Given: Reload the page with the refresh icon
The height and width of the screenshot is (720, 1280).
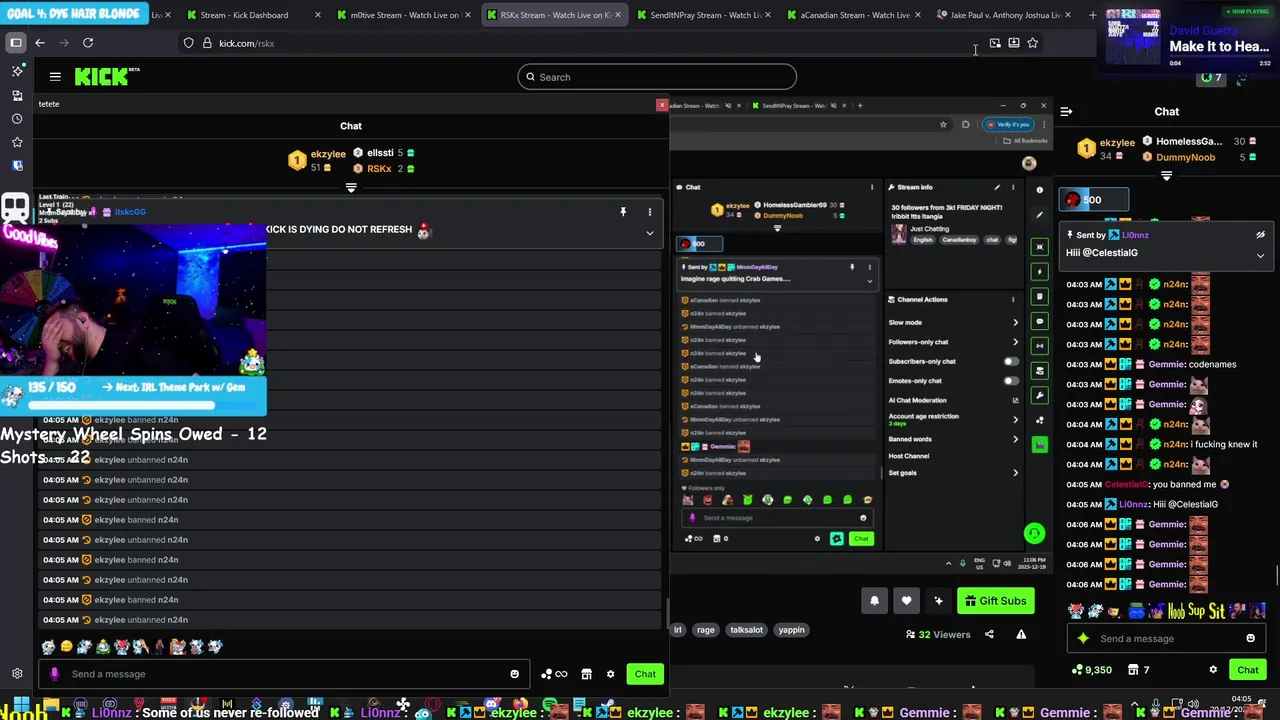Looking at the screenshot, I should (x=88, y=43).
